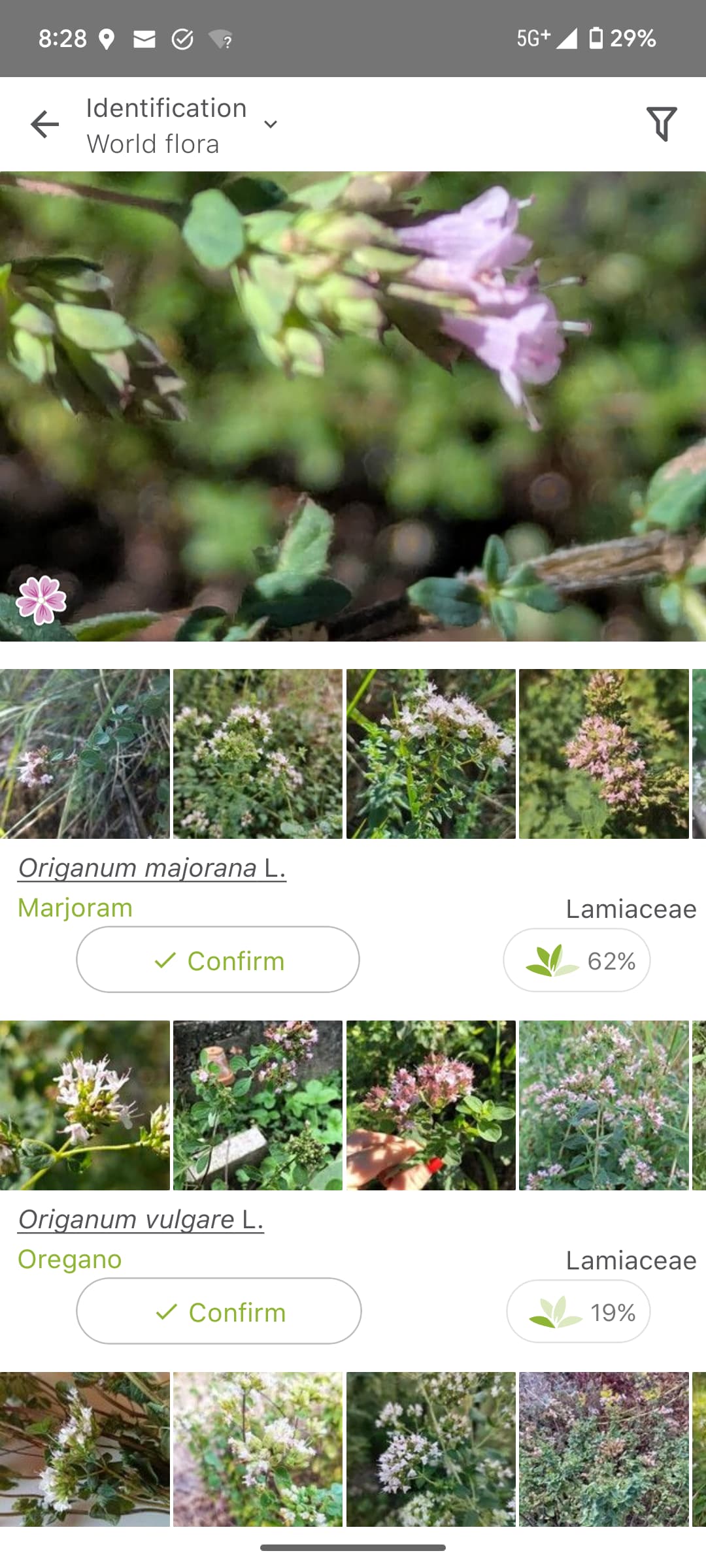
Task: Tap the back arrow icon
Action: tap(44, 124)
